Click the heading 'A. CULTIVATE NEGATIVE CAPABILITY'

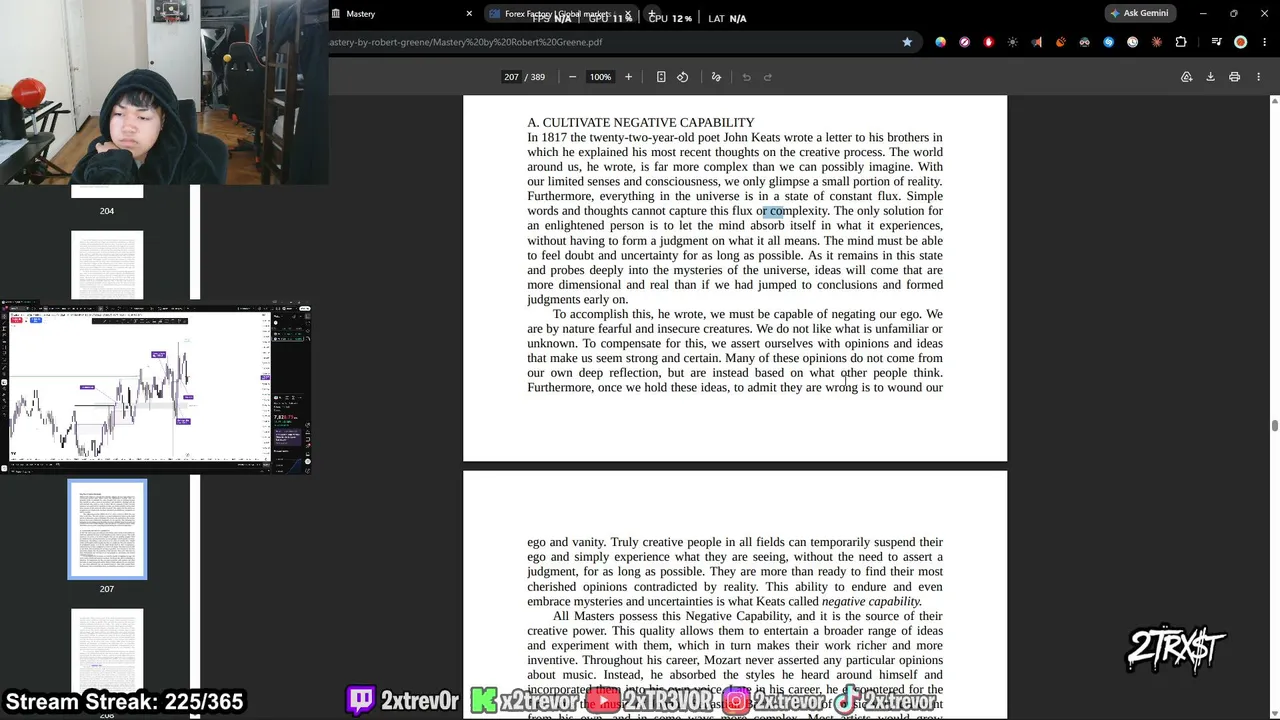tap(641, 122)
